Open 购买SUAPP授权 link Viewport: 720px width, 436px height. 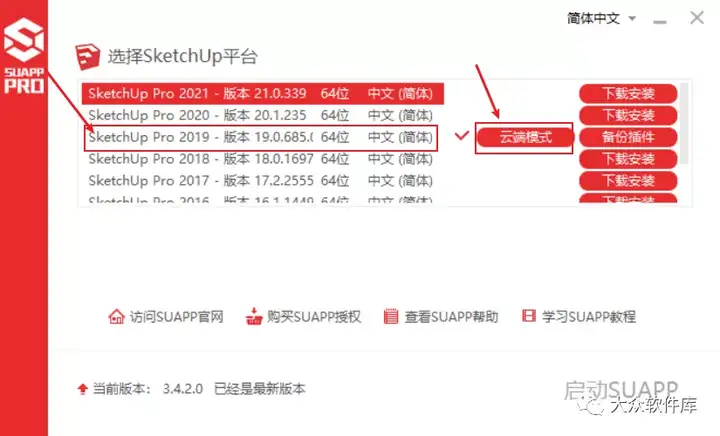coord(314,317)
